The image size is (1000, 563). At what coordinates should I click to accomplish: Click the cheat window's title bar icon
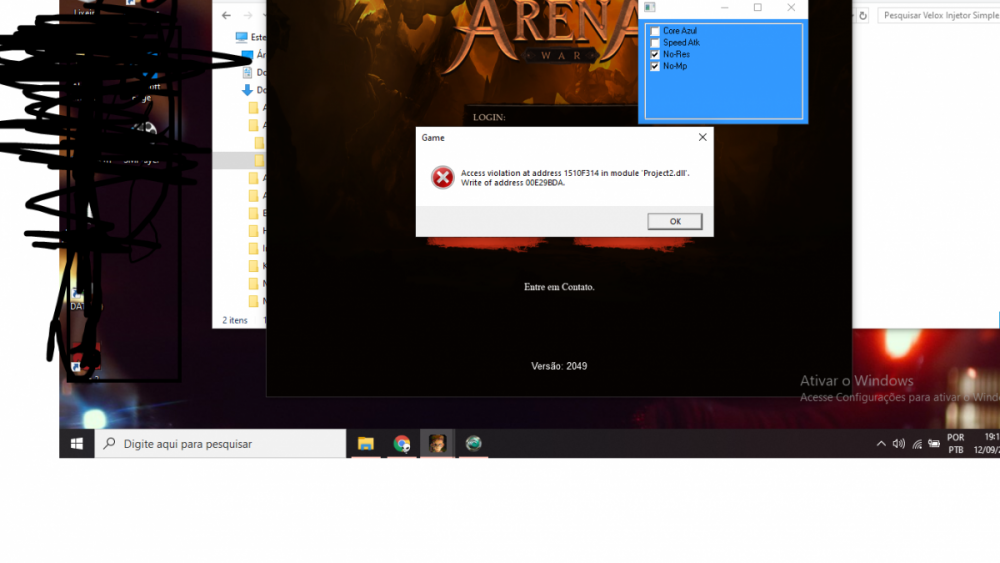click(649, 7)
